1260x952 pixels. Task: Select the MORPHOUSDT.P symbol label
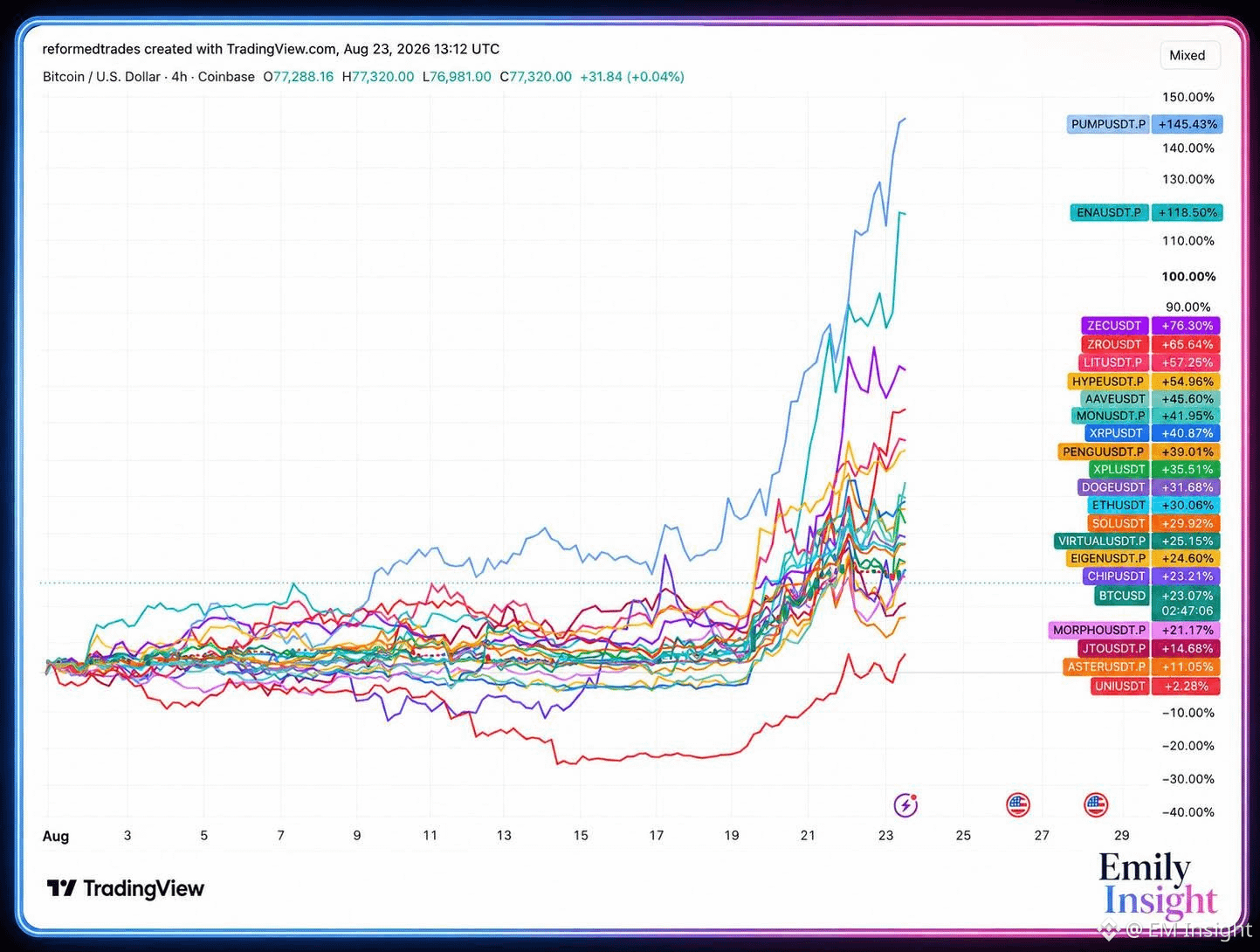[x=1098, y=630]
